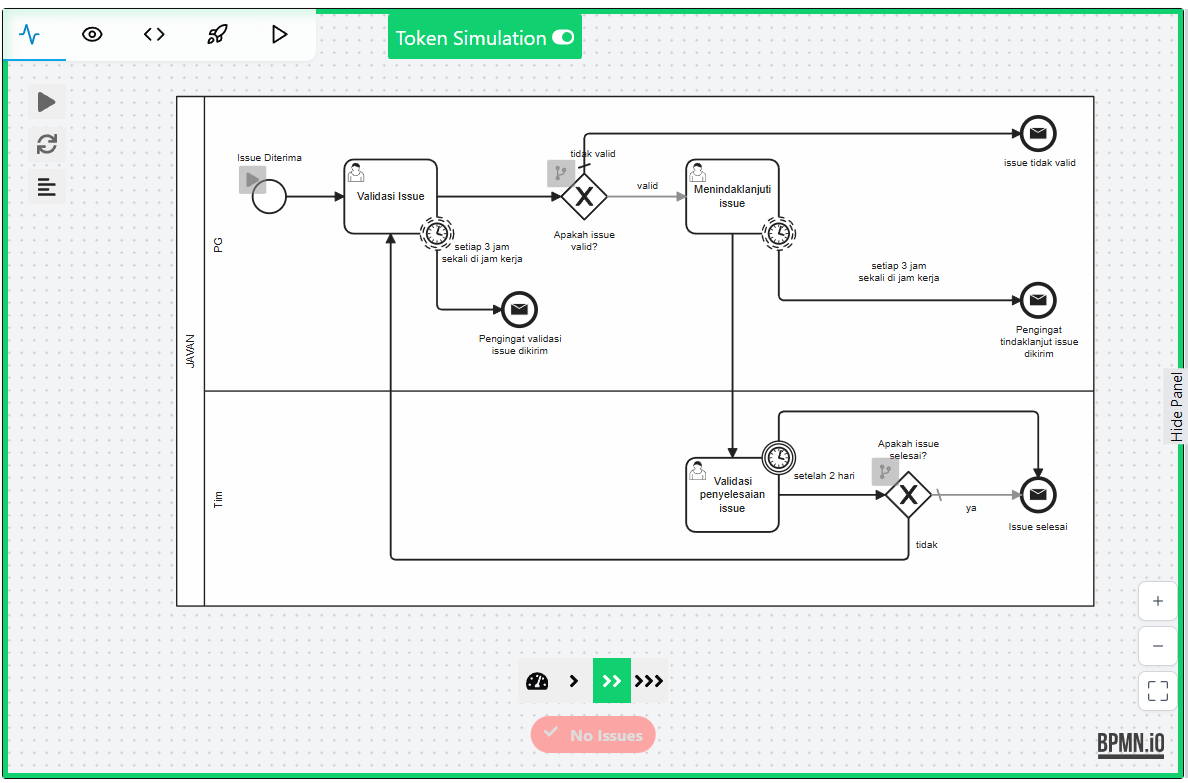Image resolution: width=1188 pixels, height=783 pixels.
Task: Open the simulation log from the sidebar
Action: point(46,187)
